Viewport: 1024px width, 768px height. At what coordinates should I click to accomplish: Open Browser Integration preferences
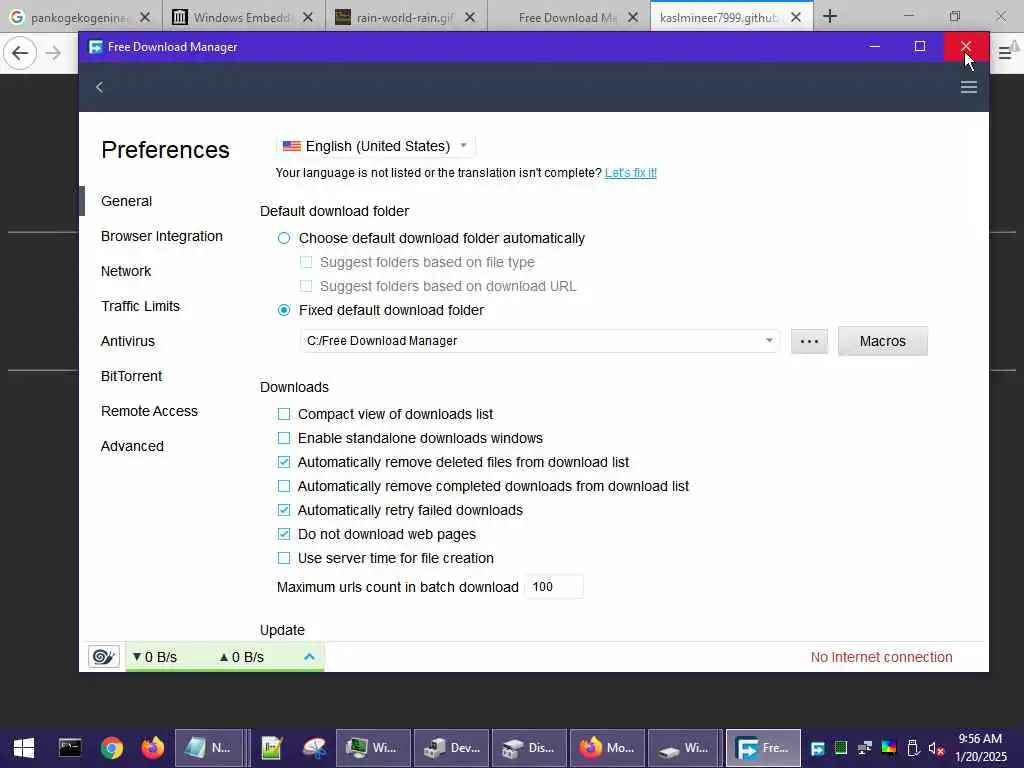(162, 236)
